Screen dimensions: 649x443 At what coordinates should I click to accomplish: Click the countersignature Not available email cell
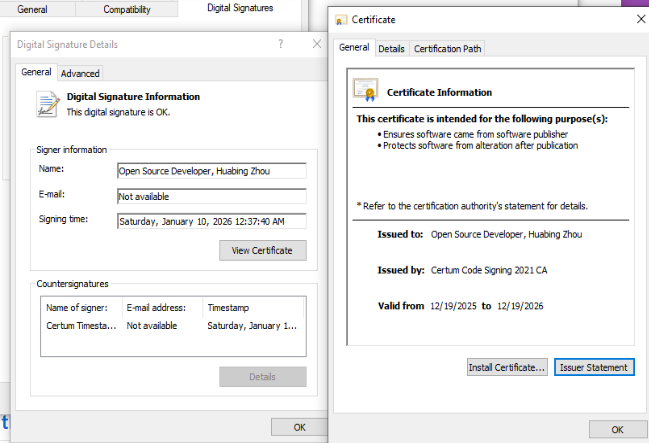point(152,326)
